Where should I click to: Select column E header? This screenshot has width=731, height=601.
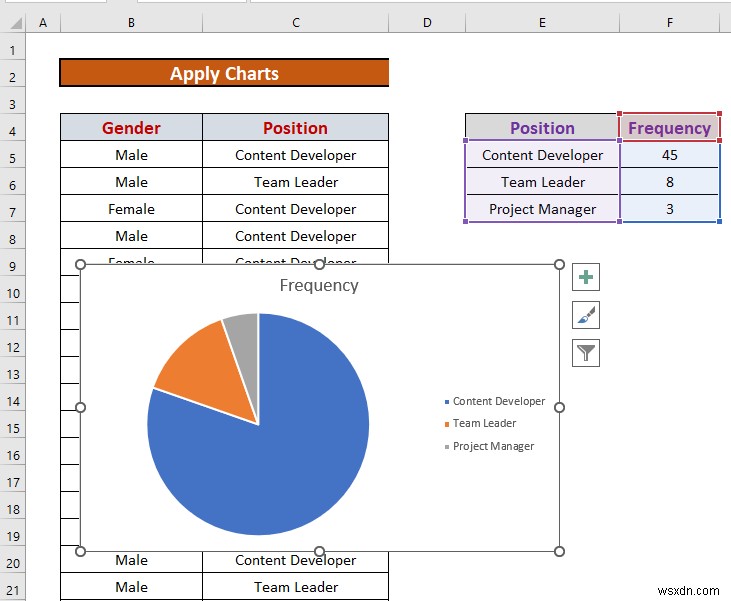pos(542,23)
